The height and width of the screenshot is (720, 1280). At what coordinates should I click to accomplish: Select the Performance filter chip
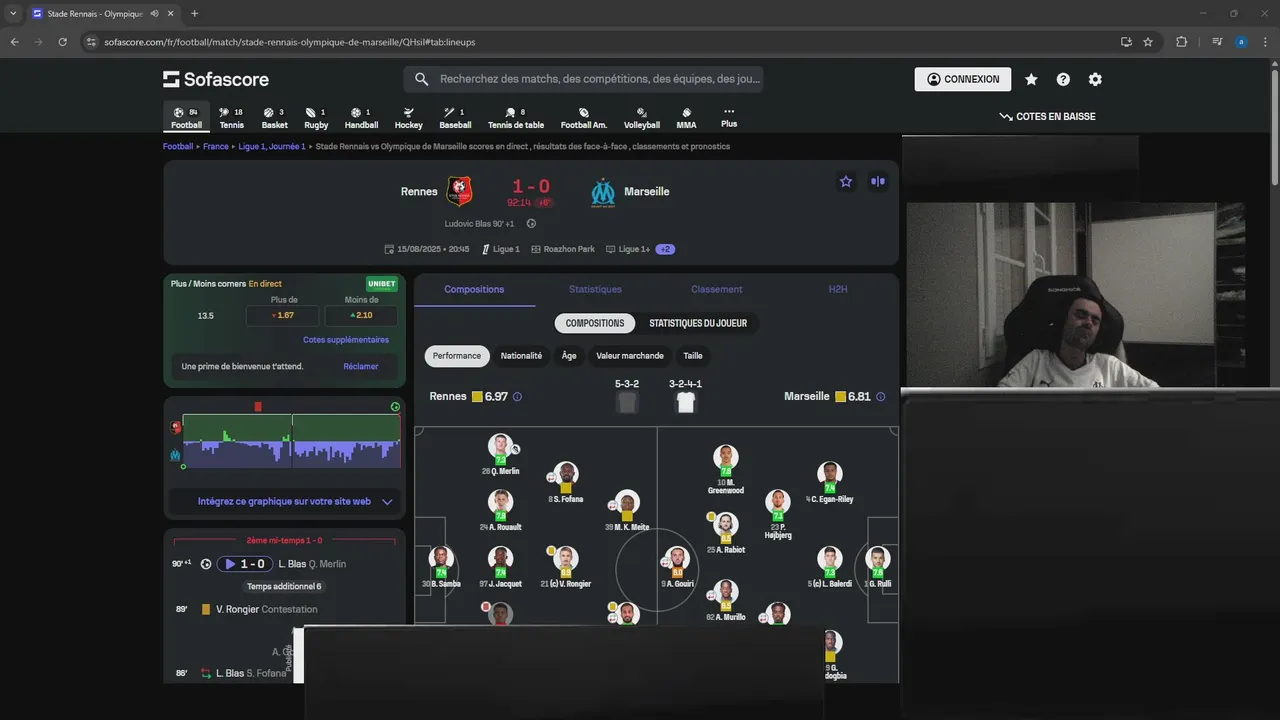point(457,356)
